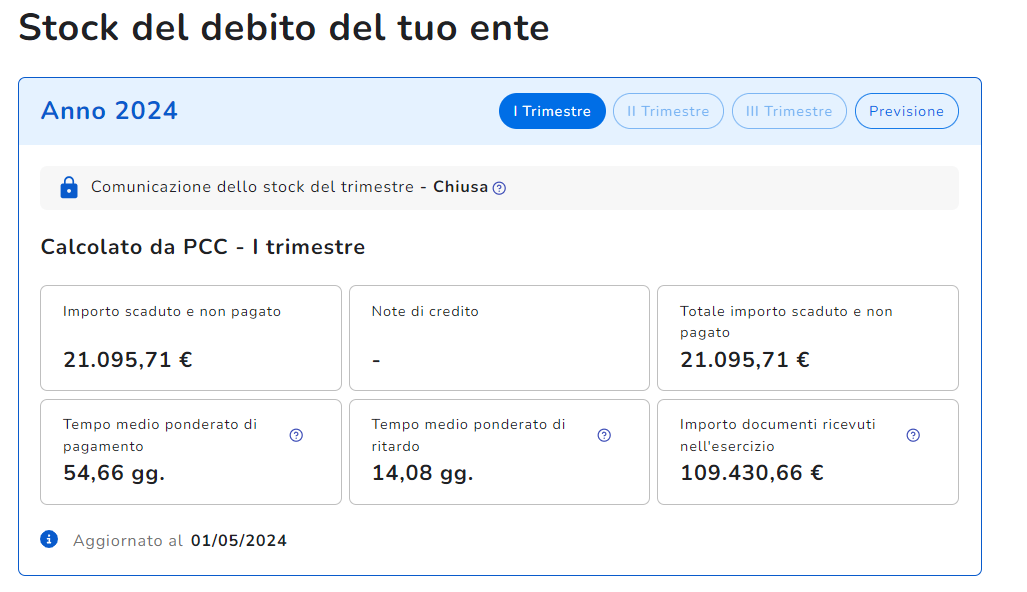The image size is (1027, 592).
Task: Switch to the II Trimestre tab
Action: (x=668, y=111)
